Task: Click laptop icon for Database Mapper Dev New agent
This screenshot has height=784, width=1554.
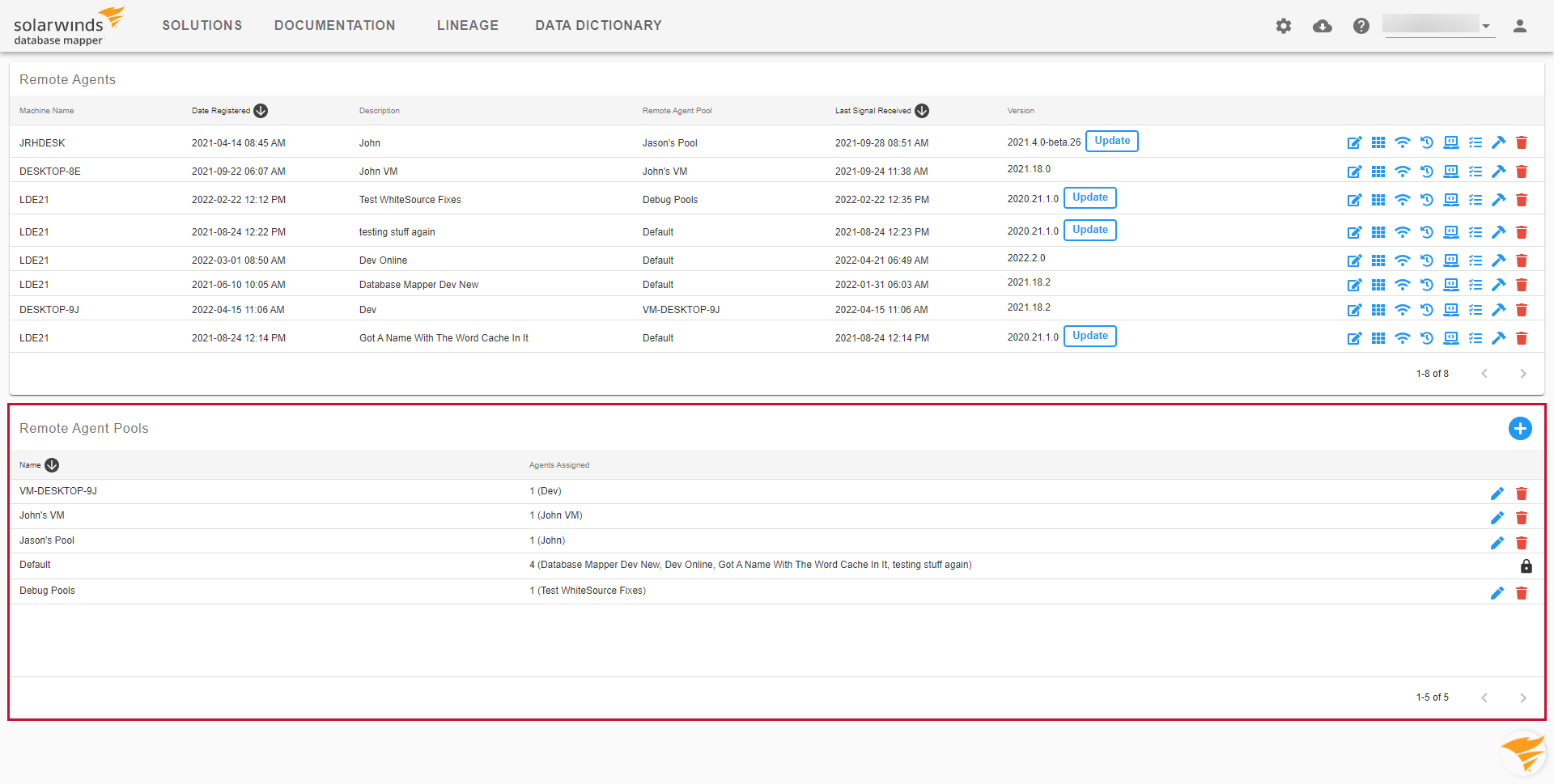Action: (1451, 285)
